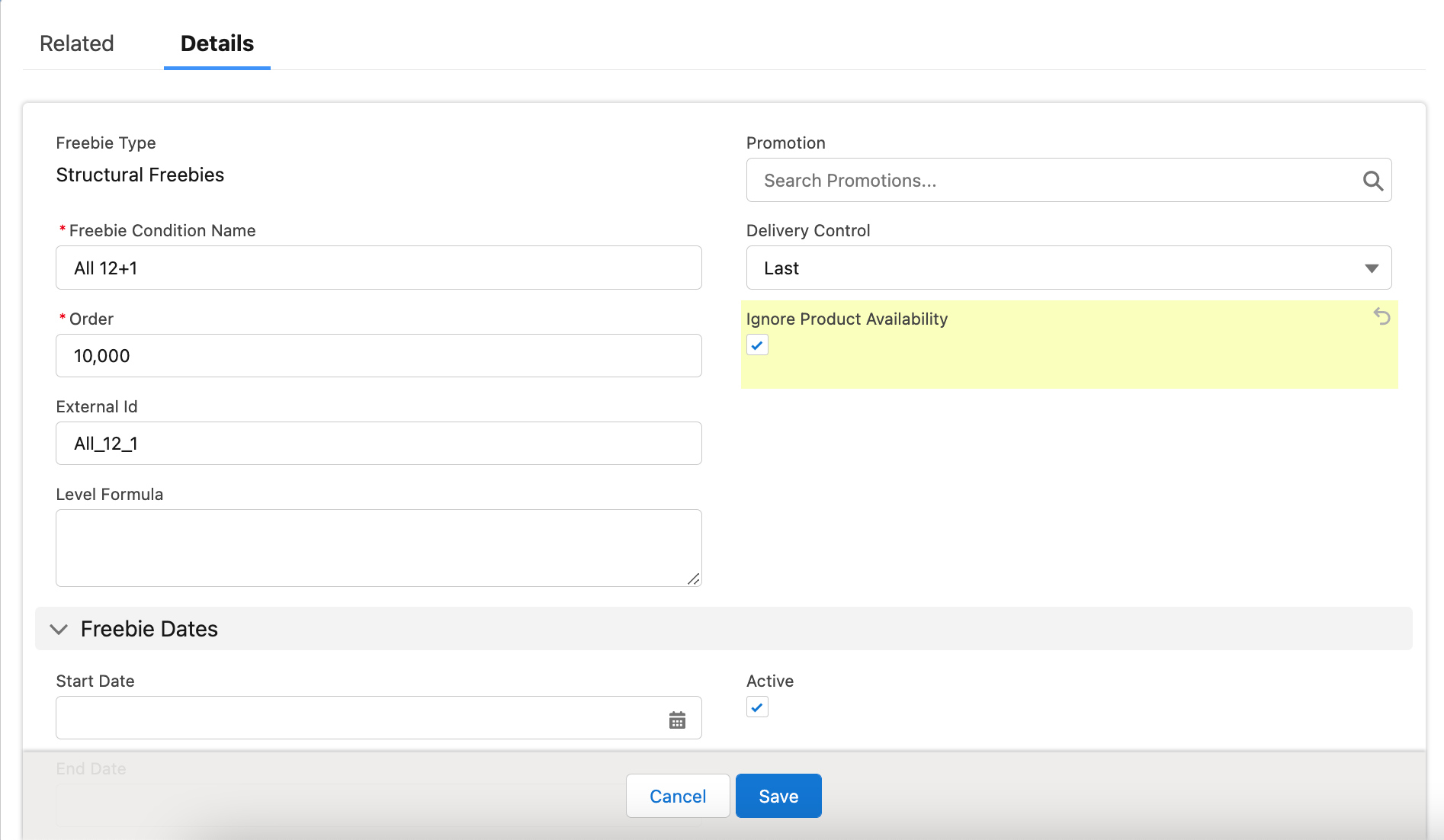The image size is (1444, 840).
Task: Click into the Order field showing 10,000
Action: pos(378,356)
